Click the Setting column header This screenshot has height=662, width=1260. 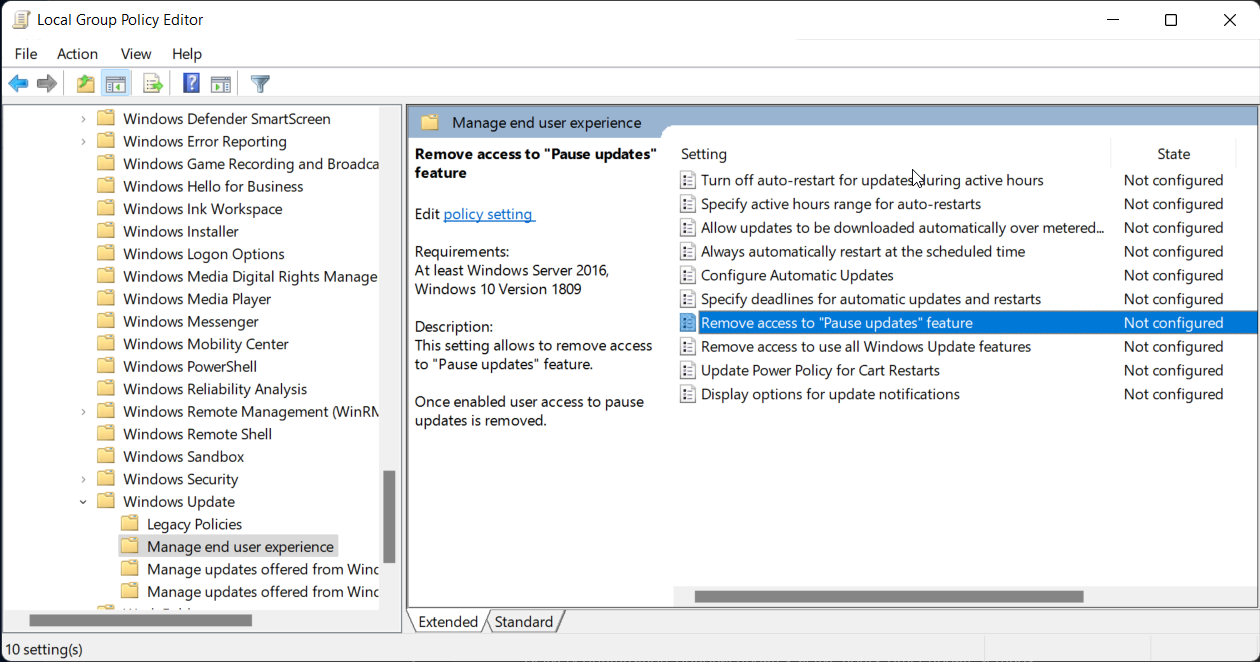(703, 153)
